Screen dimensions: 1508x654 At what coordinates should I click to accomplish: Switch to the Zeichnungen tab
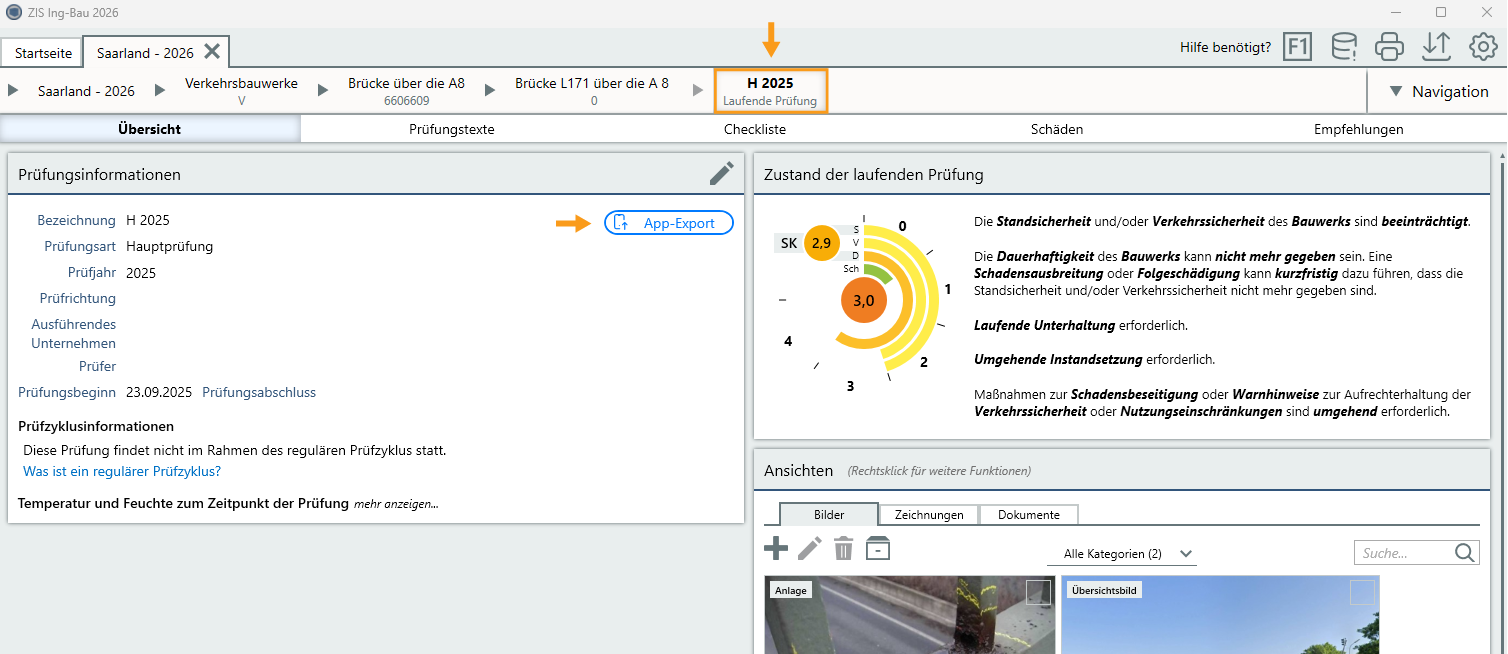click(x=929, y=515)
